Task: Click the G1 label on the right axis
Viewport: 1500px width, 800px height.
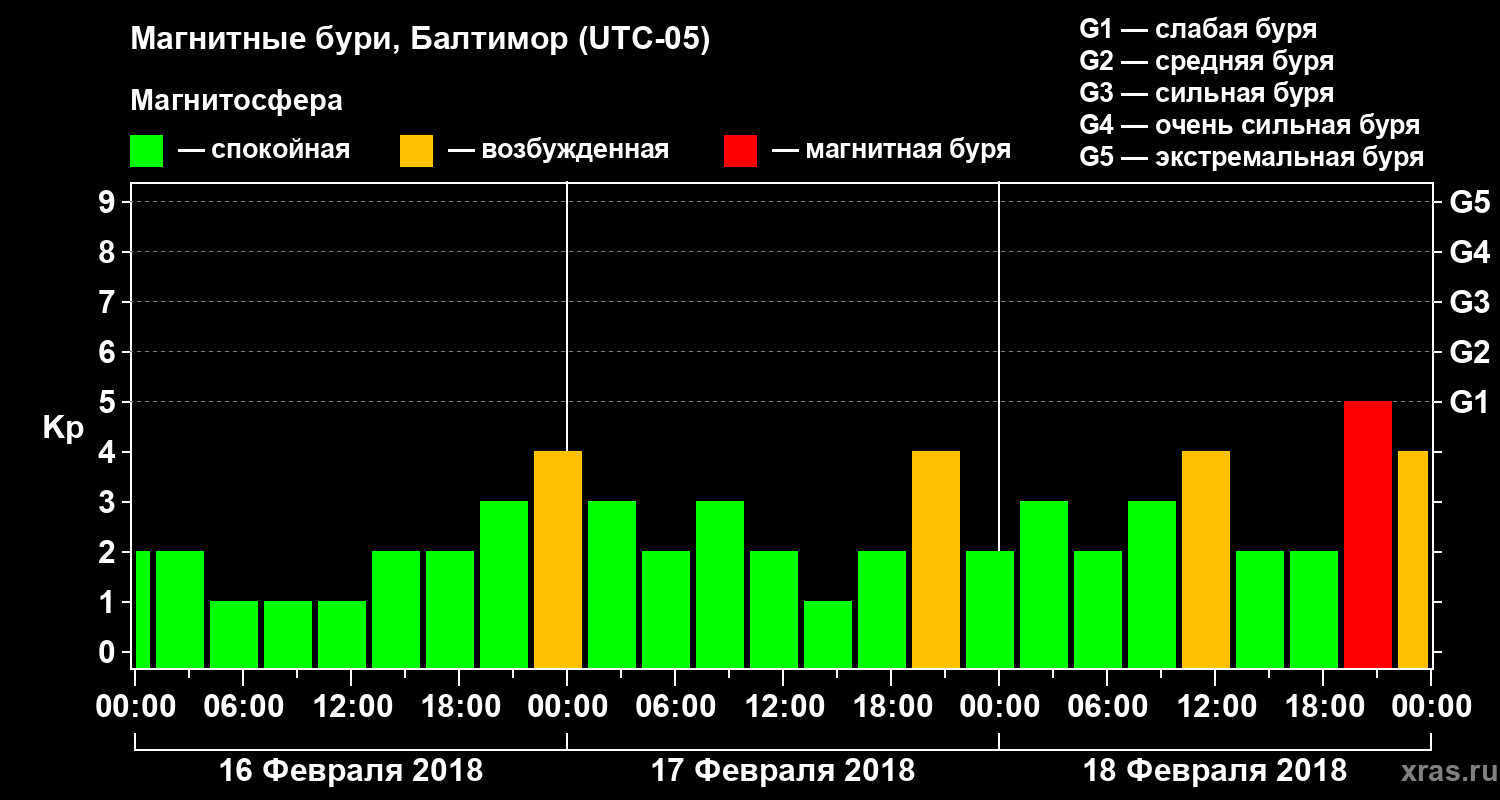Action: [1469, 402]
